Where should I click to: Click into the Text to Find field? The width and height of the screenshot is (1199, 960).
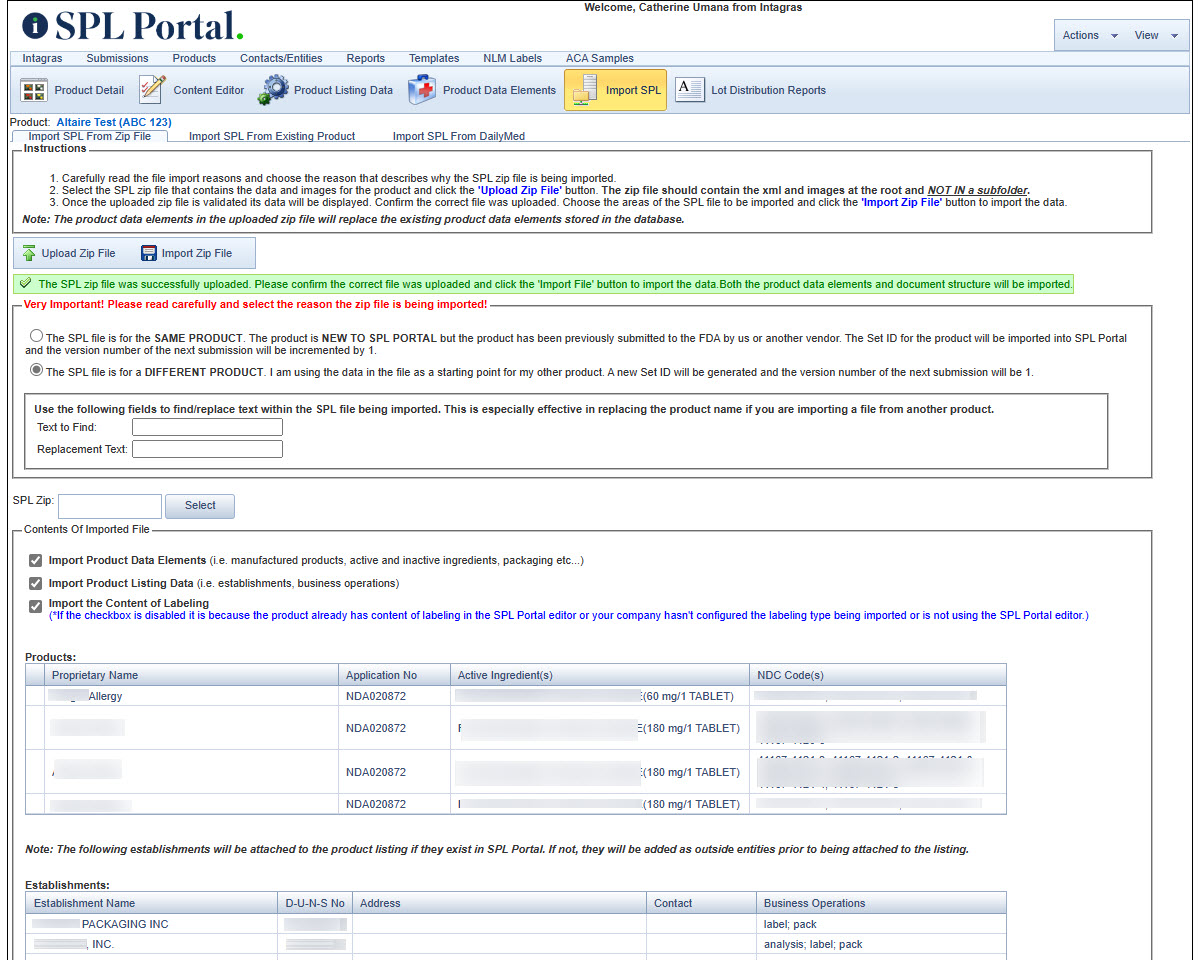[x=207, y=427]
